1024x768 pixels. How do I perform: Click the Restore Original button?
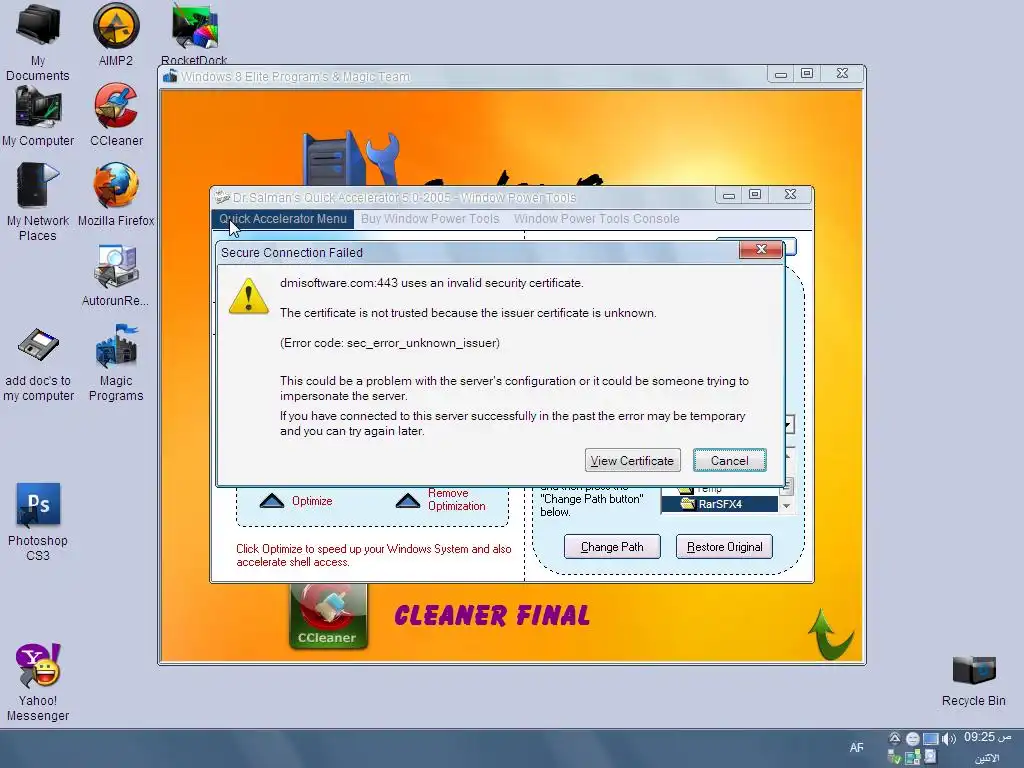(x=724, y=547)
